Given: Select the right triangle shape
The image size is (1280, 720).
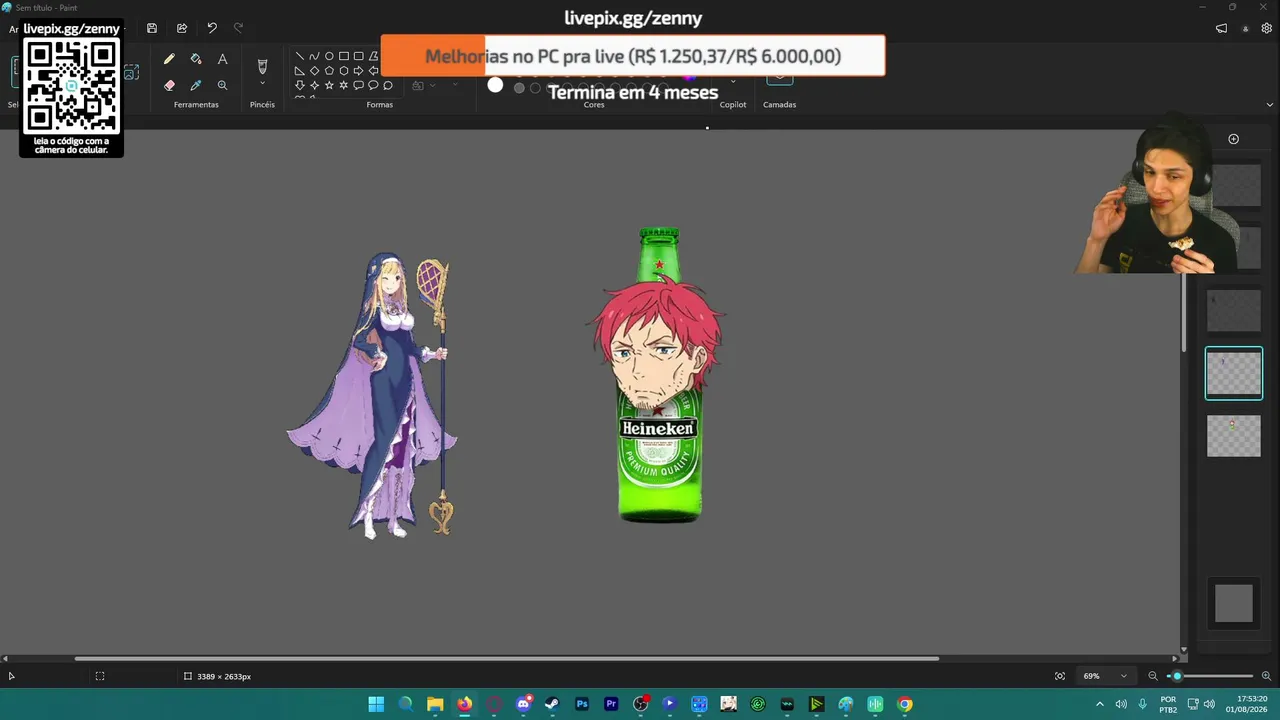Looking at the screenshot, I should 299,71.
